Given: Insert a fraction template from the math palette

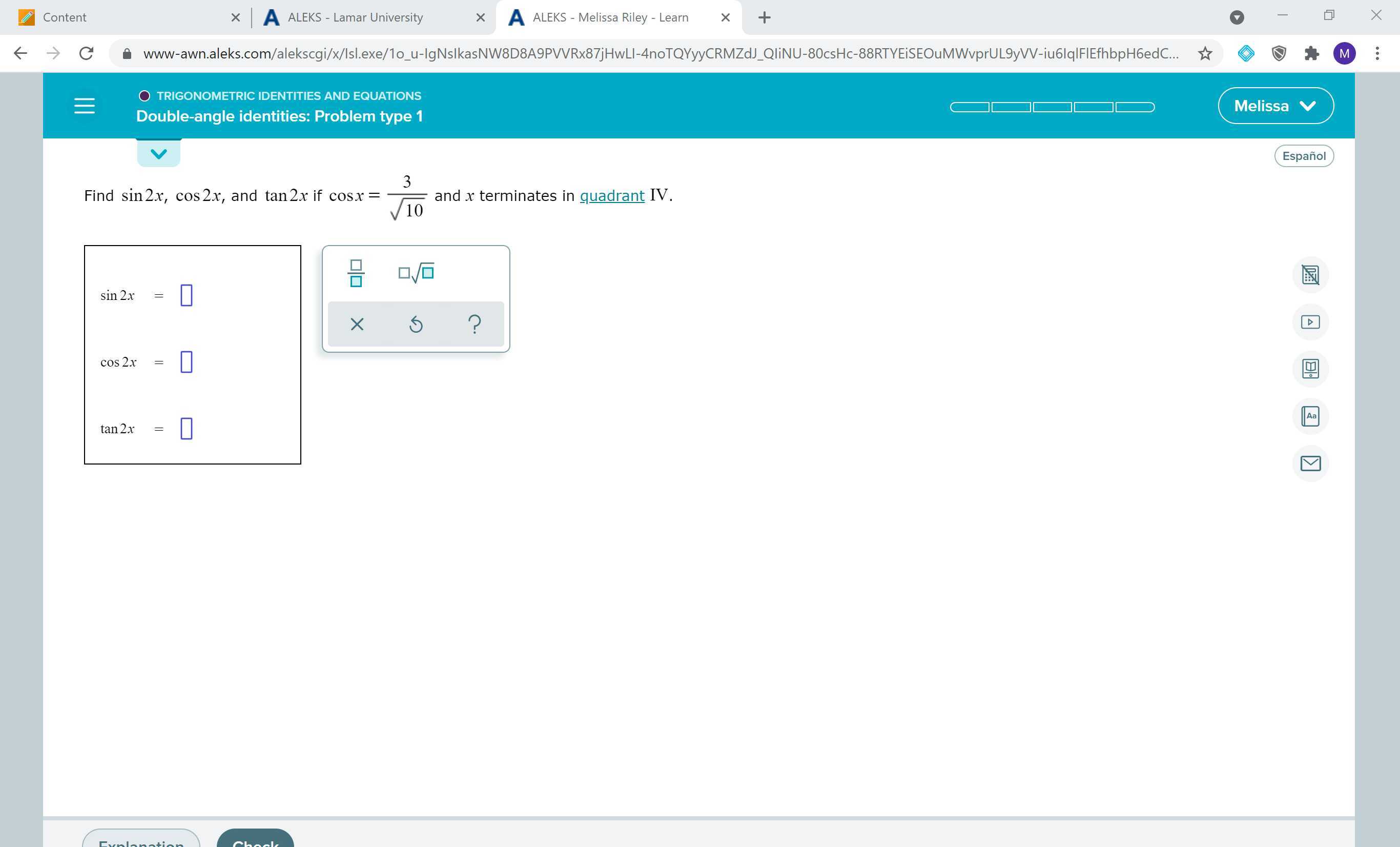Looking at the screenshot, I should click(356, 273).
